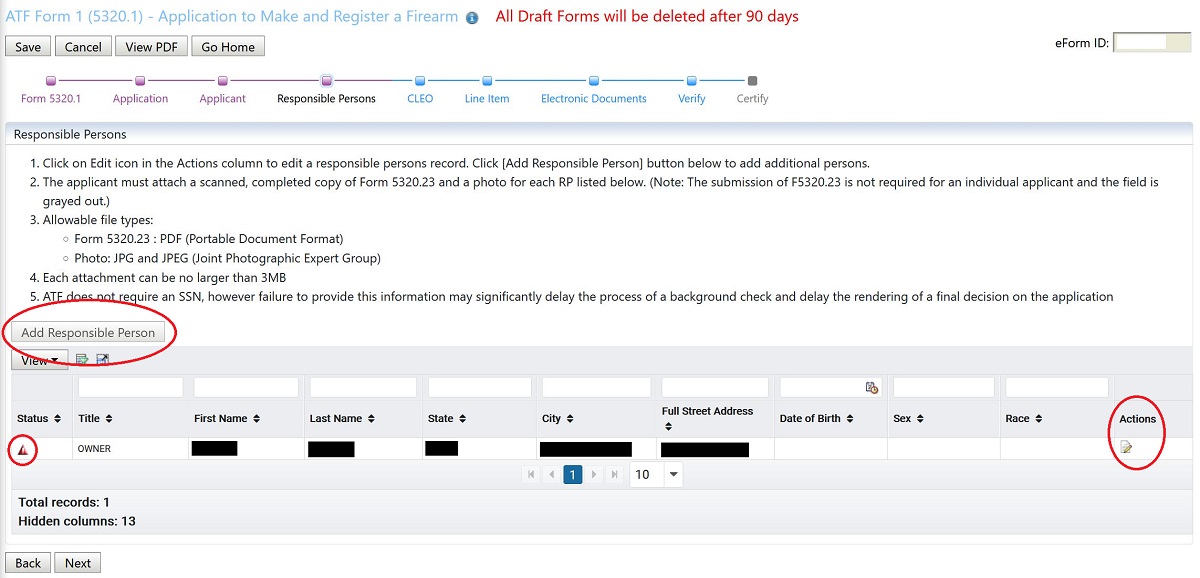Select page 1 in the paginator

click(572, 475)
